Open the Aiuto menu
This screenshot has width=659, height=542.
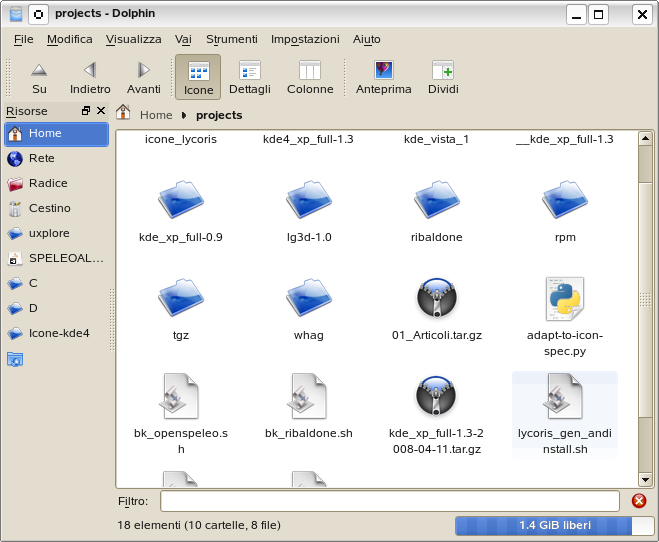click(x=366, y=39)
